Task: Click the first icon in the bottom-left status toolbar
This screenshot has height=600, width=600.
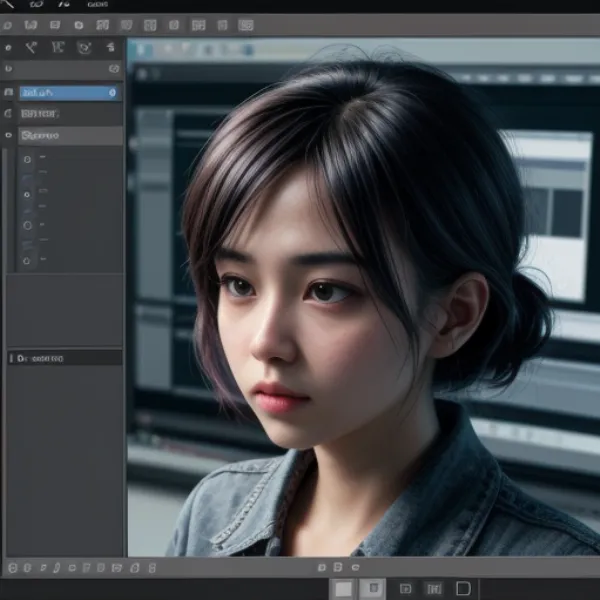Action: 12,568
